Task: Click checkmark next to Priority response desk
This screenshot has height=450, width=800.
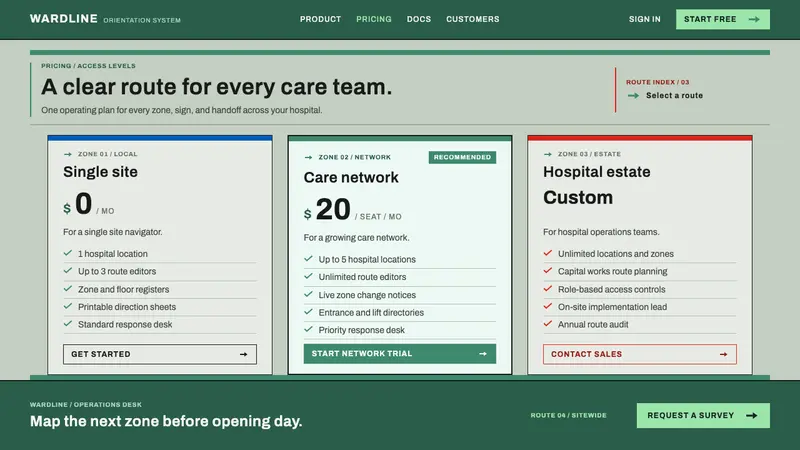Action: click(x=308, y=329)
